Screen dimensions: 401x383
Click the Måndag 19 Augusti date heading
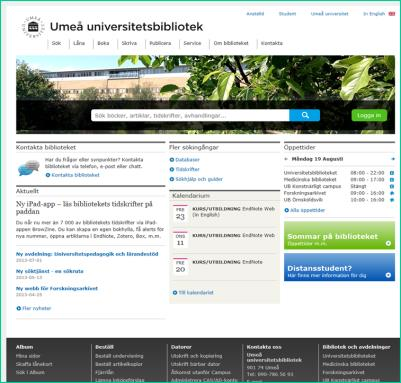click(x=317, y=159)
